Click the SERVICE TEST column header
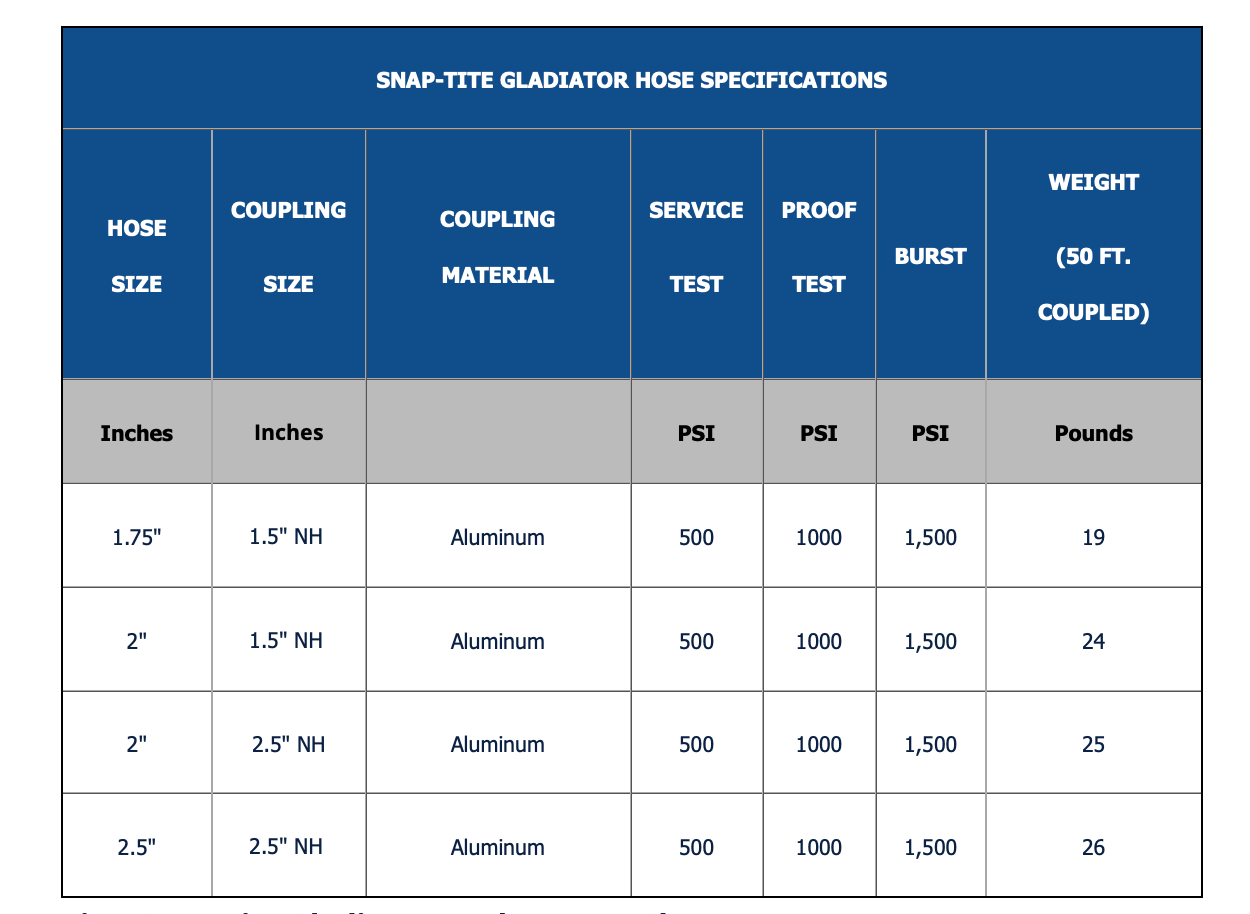The width and height of the screenshot is (1250, 914). (x=696, y=247)
